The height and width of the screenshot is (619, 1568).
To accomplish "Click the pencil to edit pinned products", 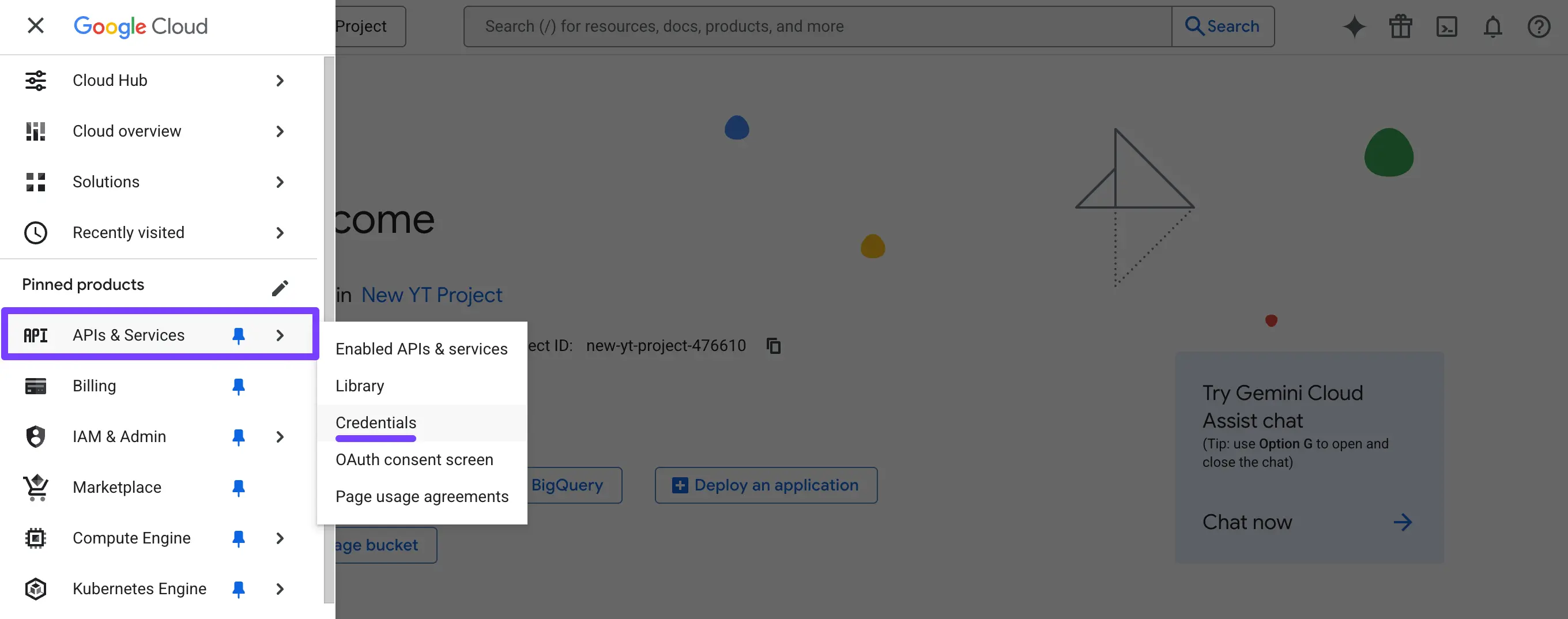I will point(280,287).
